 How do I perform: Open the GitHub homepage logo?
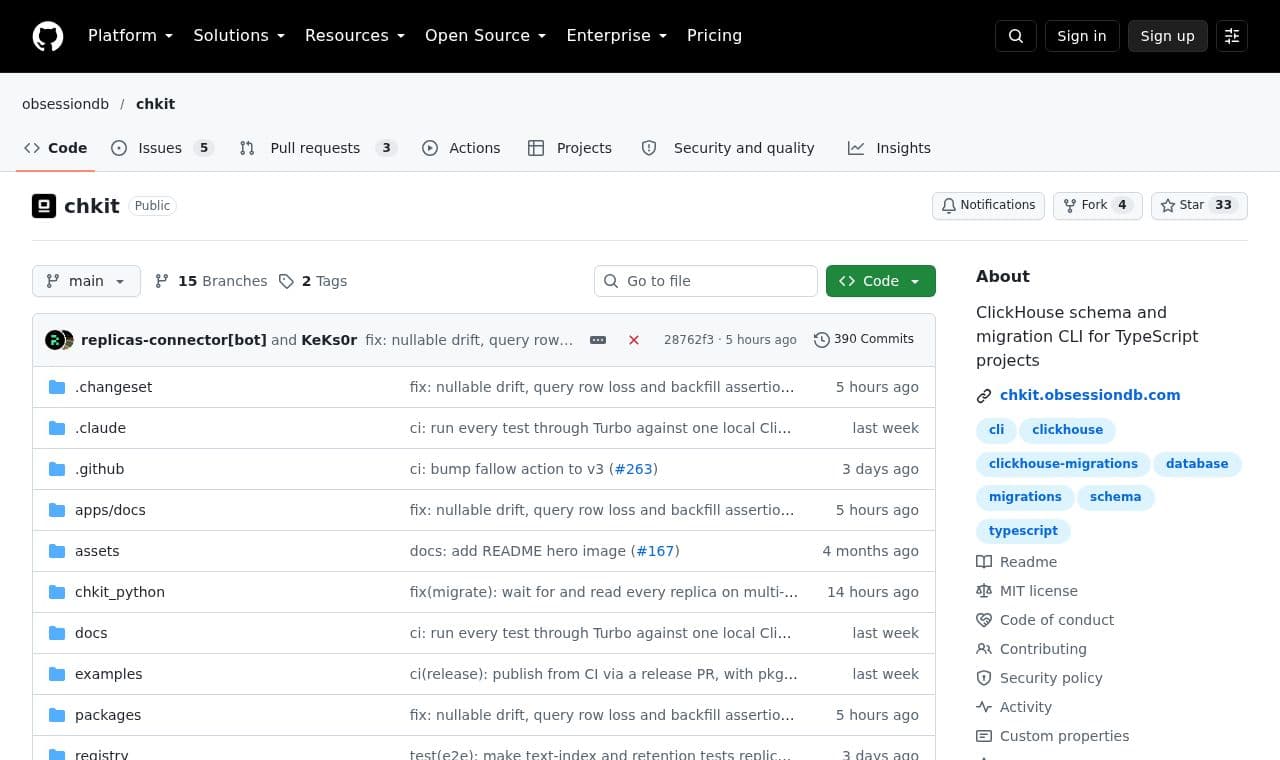click(x=48, y=36)
